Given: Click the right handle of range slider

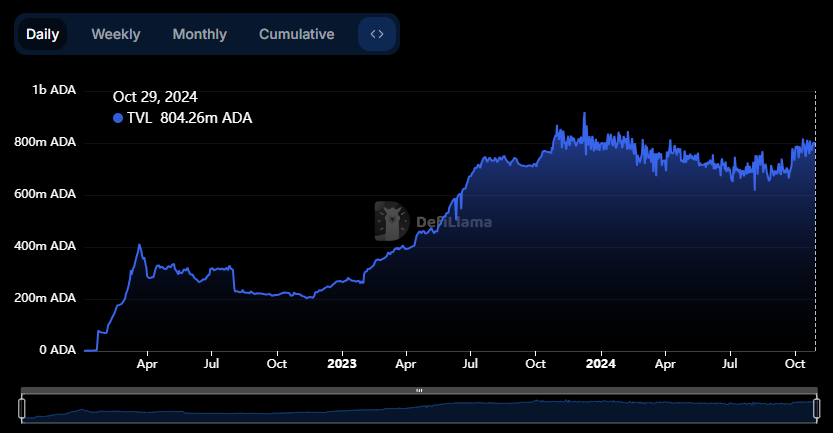Looking at the screenshot, I should point(817,409).
